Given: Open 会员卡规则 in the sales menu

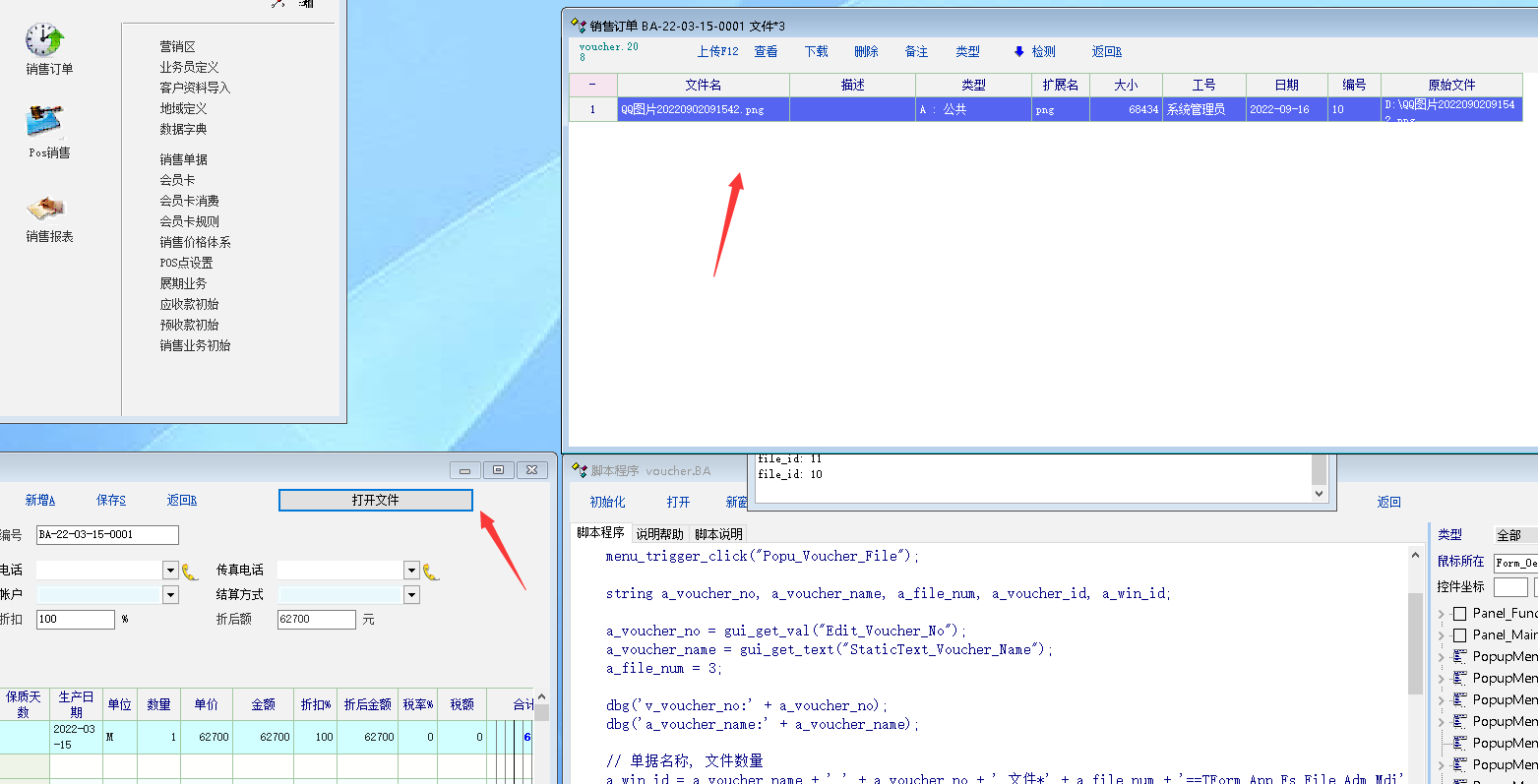Looking at the screenshot, I should (189, 221).
